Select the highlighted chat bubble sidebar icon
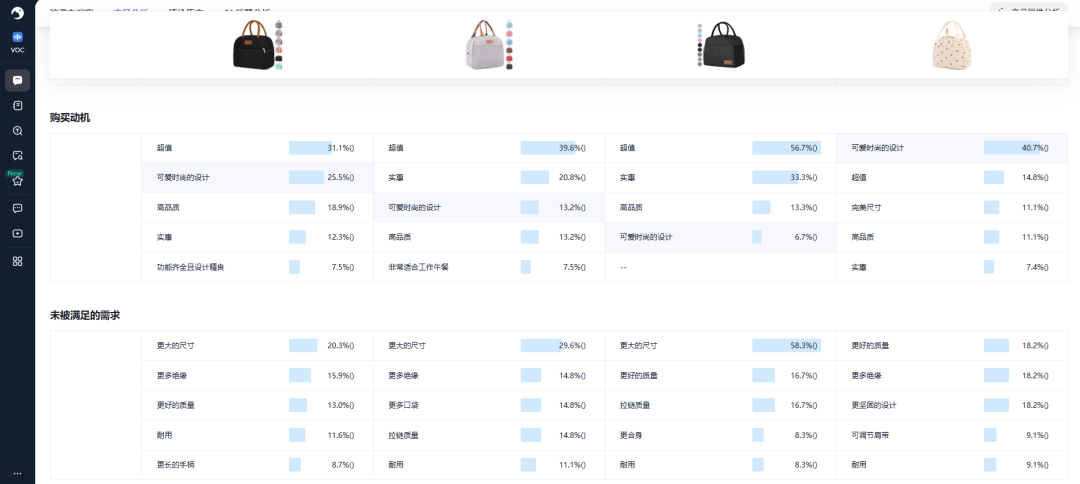Screen dimensions: 1080x484 [x=17, y=80]
